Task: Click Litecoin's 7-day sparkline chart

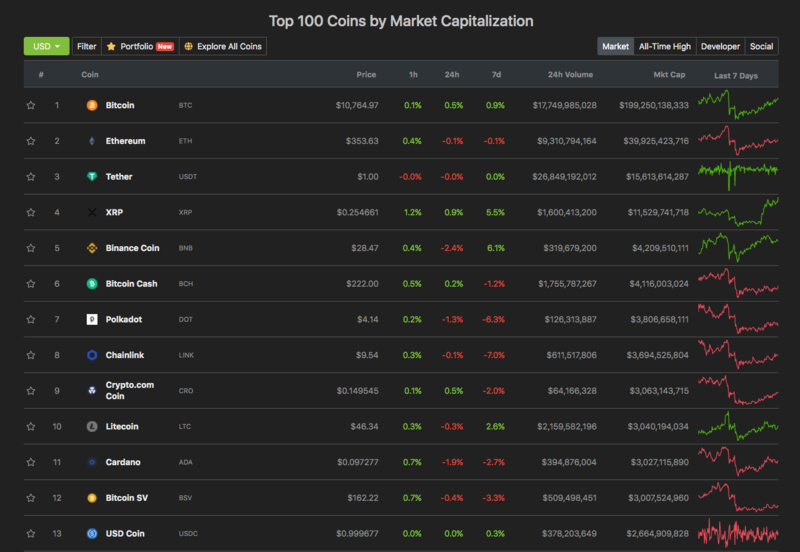Action: (738, 426)
